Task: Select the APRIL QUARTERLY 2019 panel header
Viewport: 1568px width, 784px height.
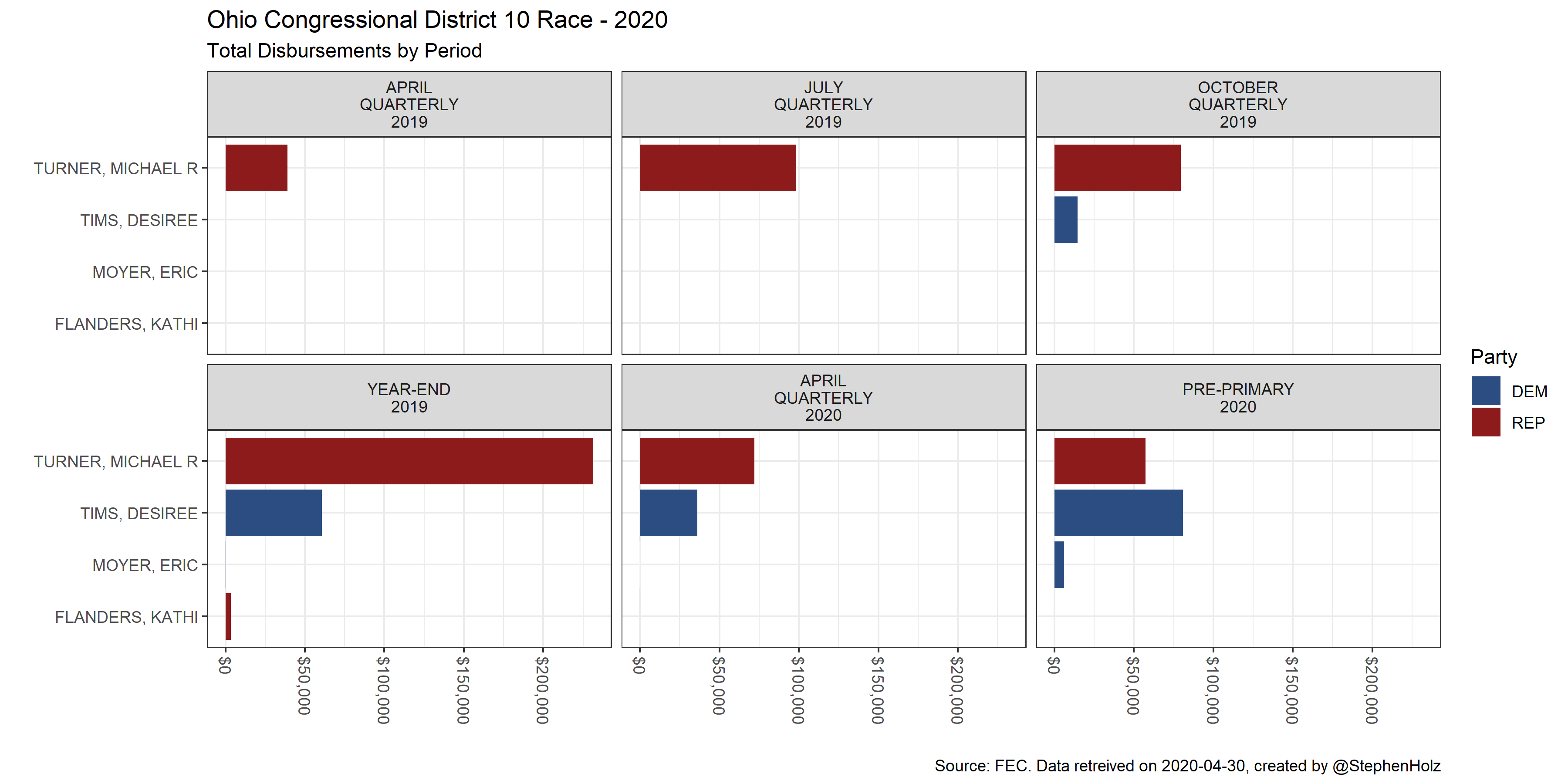Action: (409, 104)
